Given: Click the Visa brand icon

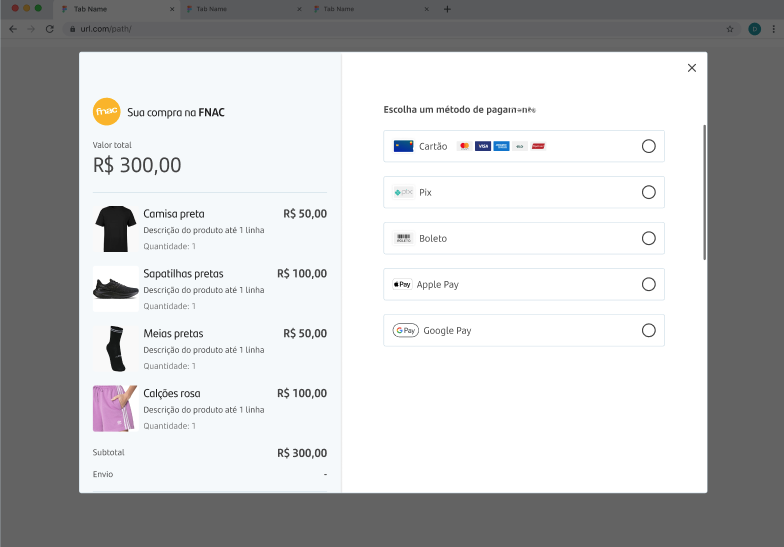Looking at the screenshot, I should [482, 146].
